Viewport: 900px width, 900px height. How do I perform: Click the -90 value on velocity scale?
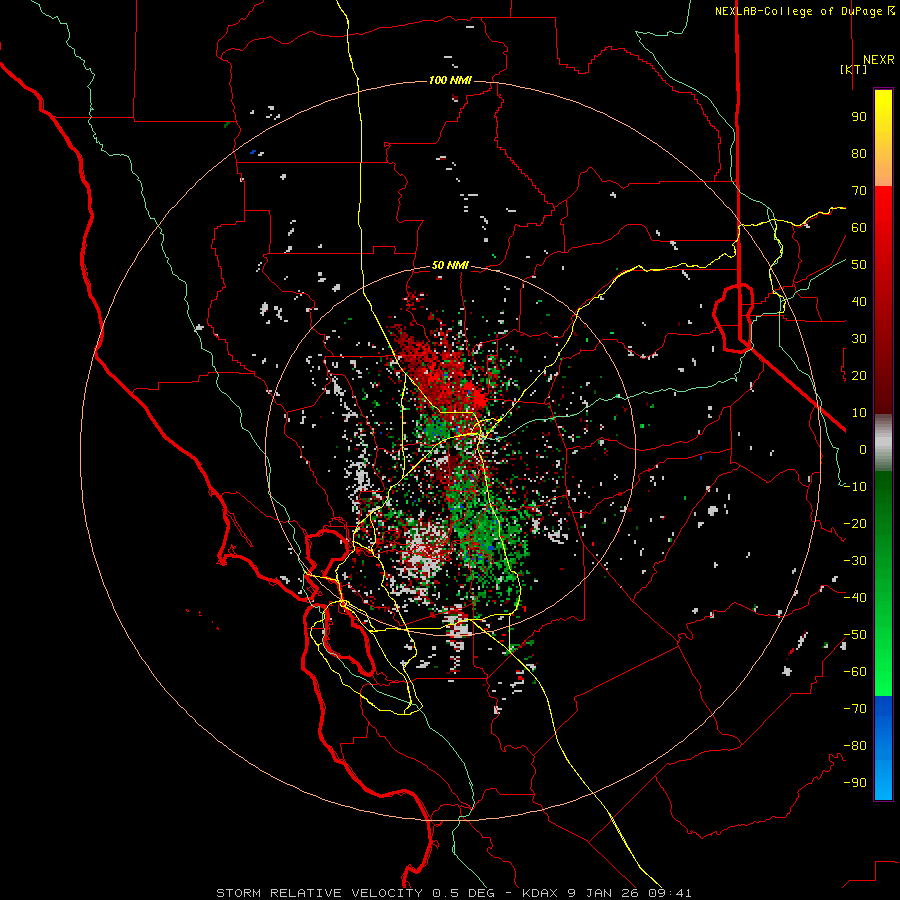855,783
